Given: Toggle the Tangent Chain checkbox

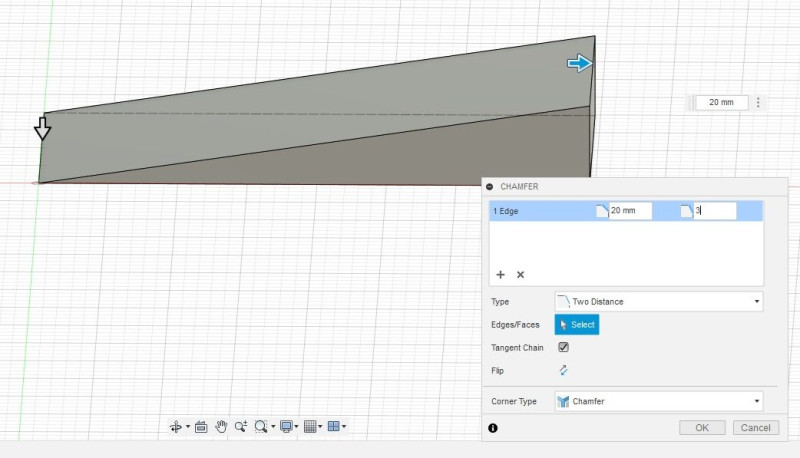Looking at the screenshot, I should tap(563, 347).
